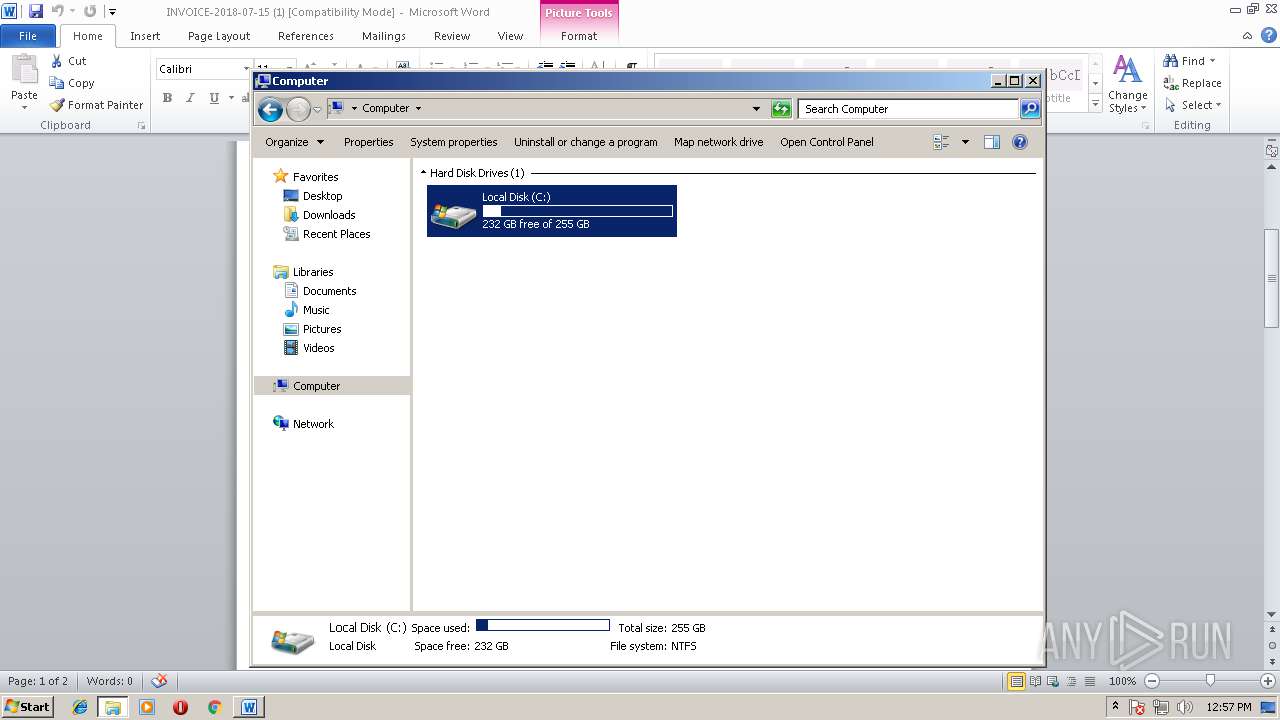The width and height of the screenshot is (1280, 720).
Task: Open the Explorer recent pages dropdown
Action: pos(318,109)
